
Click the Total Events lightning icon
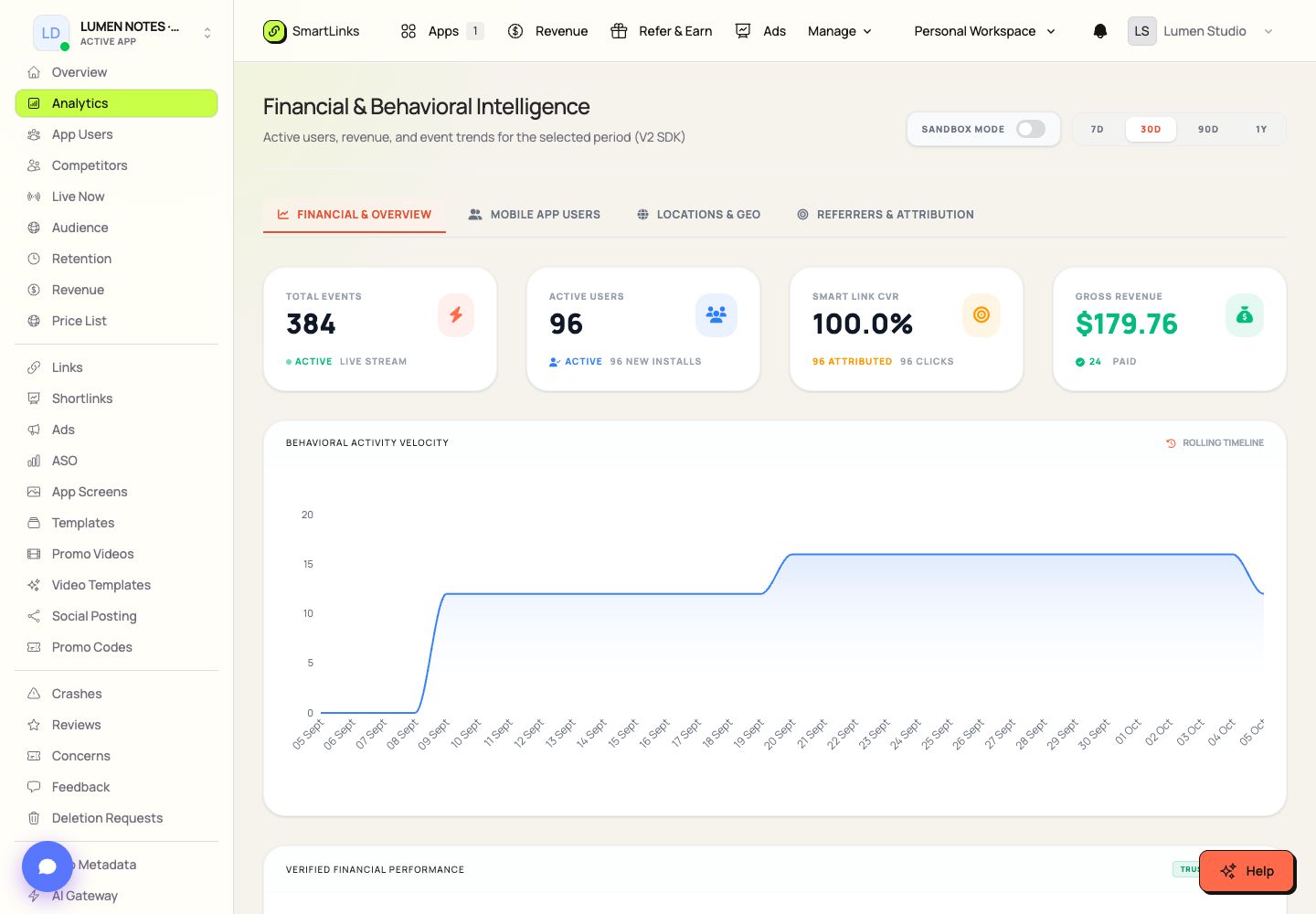(x=456, y=315)
